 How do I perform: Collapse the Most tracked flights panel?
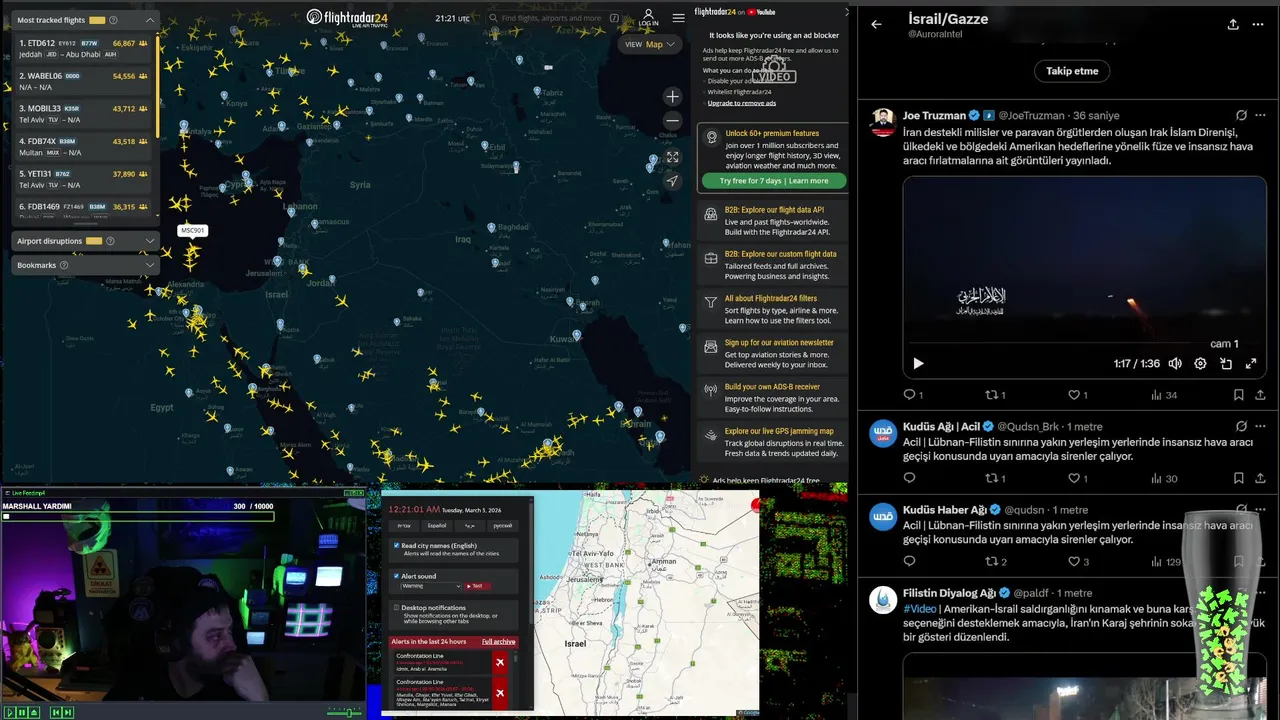point(150,20)
